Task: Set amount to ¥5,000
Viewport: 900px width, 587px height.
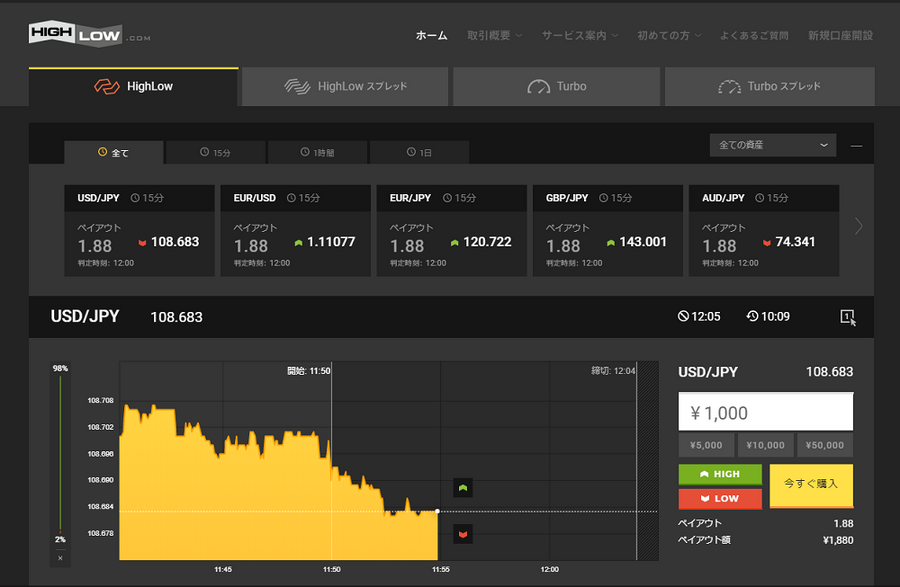Action: (706, 445)
